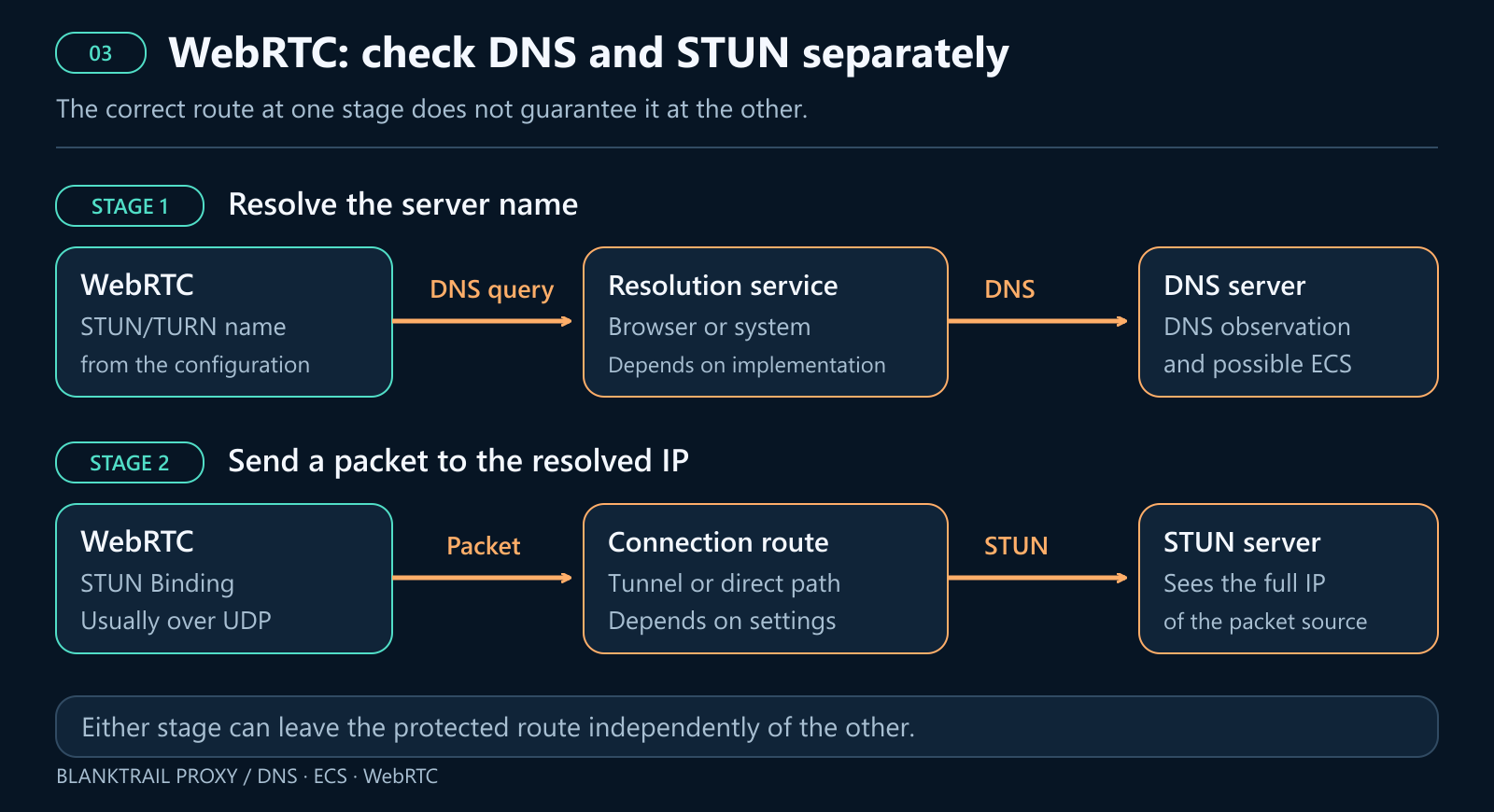
Task: Click the 'Either stage can leave' note banner
Action: tap(747, 726)
